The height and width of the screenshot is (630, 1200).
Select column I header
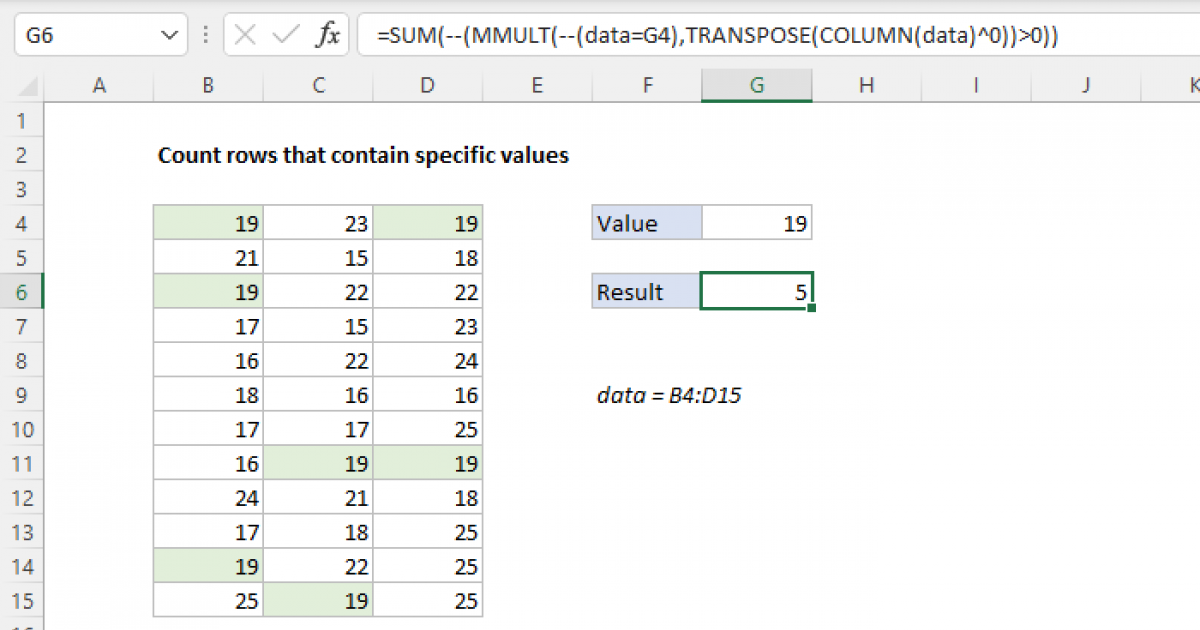point(976,87)
